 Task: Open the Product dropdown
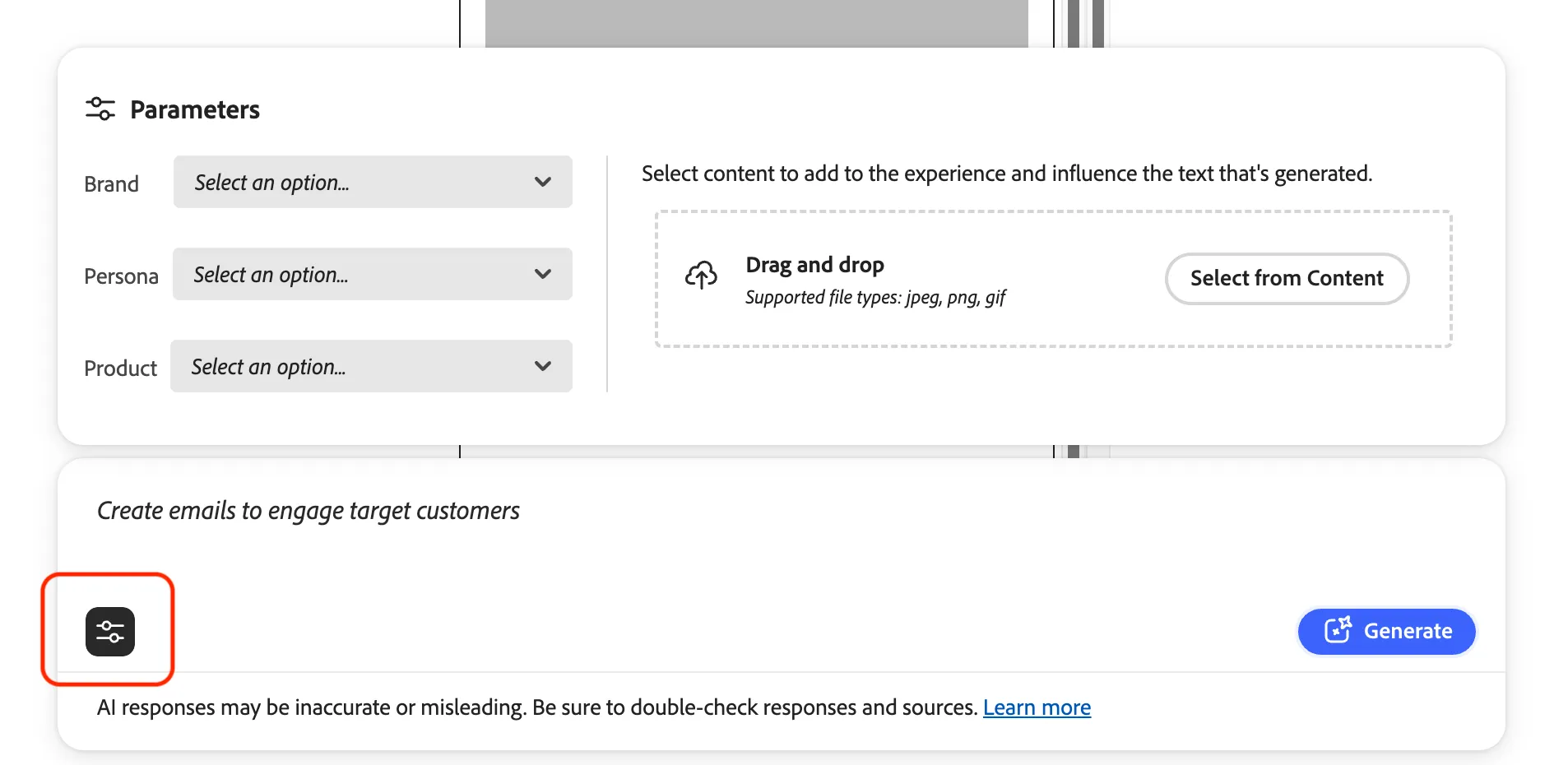click(x=371, y=366)
